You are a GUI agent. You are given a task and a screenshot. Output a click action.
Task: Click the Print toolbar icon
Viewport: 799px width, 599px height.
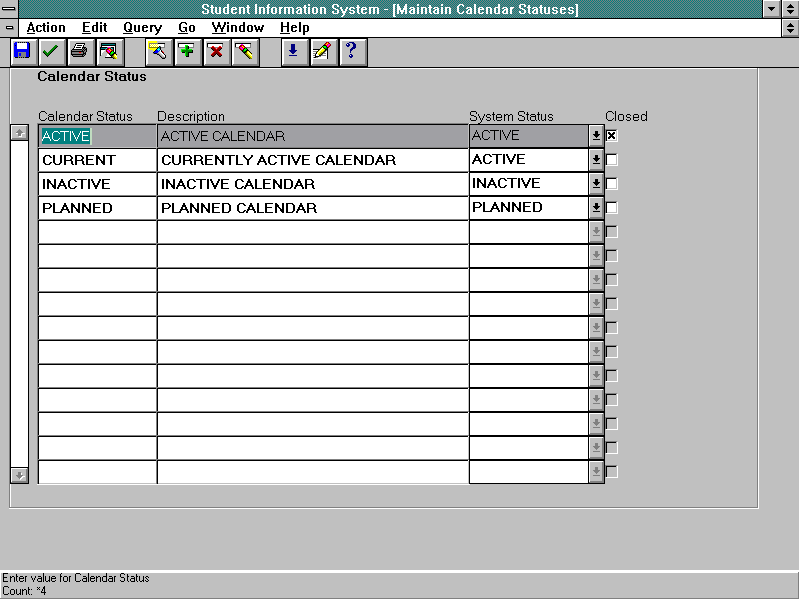point(79,51)
